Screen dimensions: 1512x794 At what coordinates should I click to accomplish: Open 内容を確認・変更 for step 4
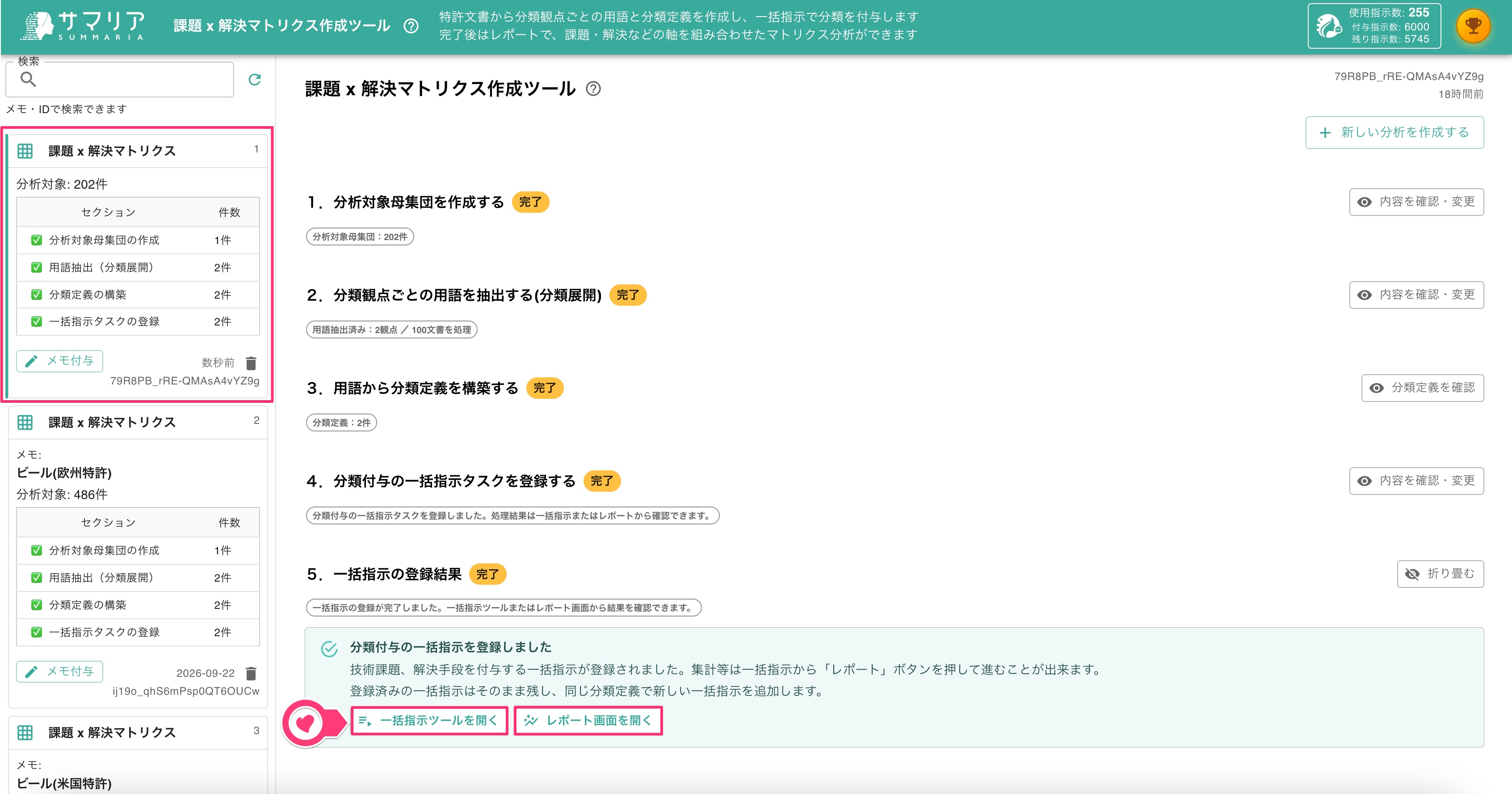click(x=1416, y=481)
